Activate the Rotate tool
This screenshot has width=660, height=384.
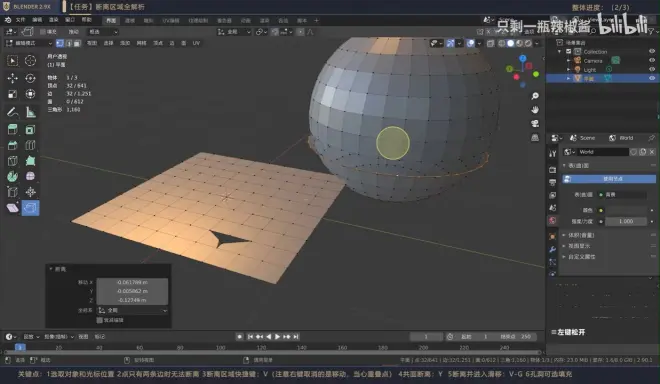click(30, 78)
